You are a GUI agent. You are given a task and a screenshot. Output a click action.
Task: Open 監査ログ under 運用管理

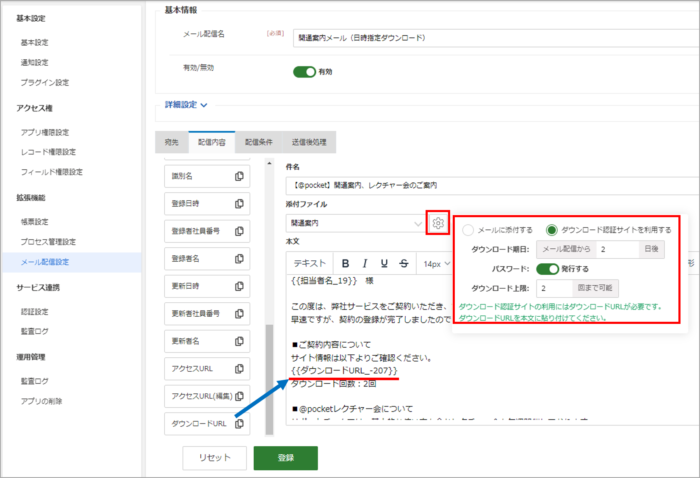[34, 381]
